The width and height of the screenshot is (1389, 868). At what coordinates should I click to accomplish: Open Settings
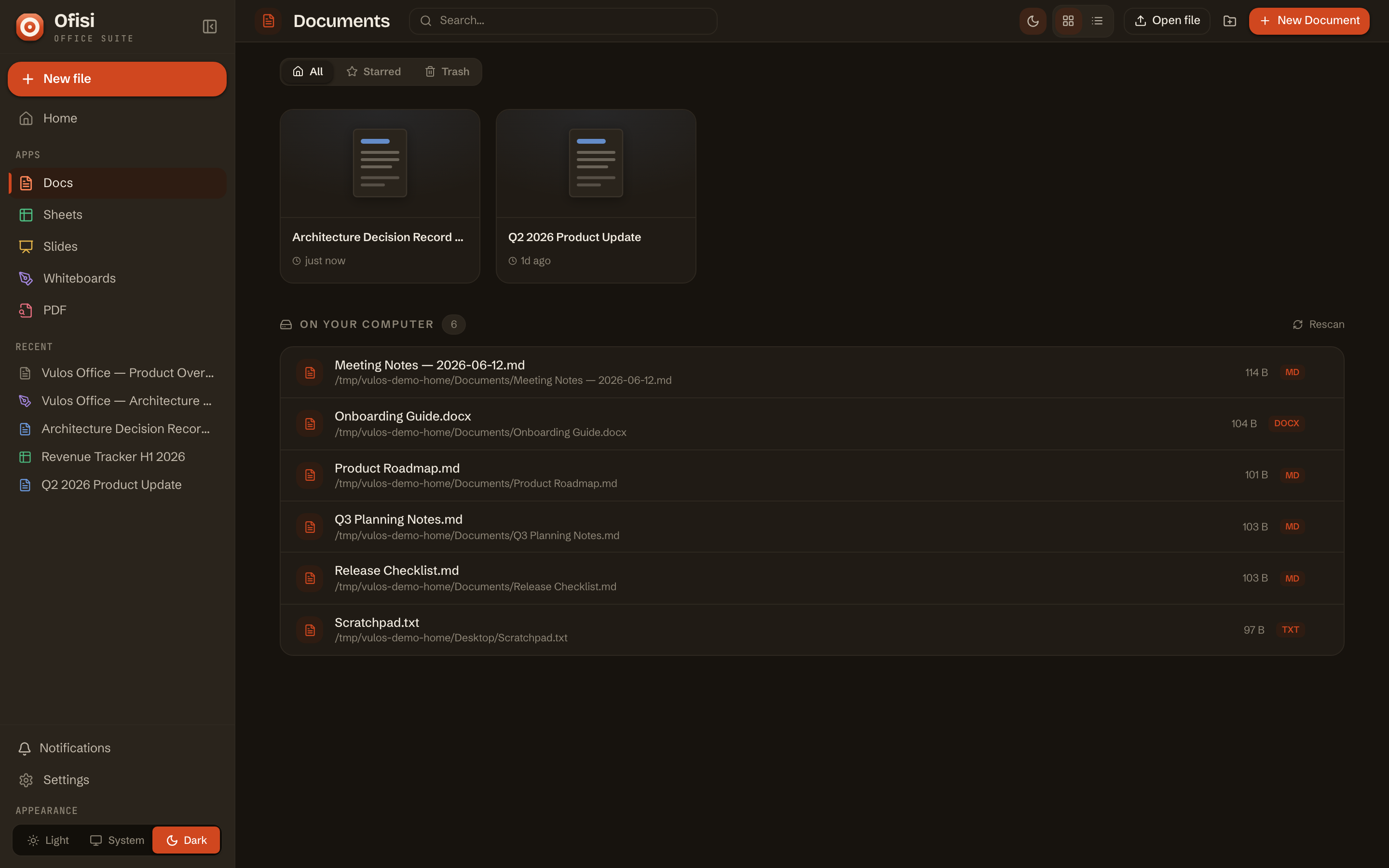[117, 780]
